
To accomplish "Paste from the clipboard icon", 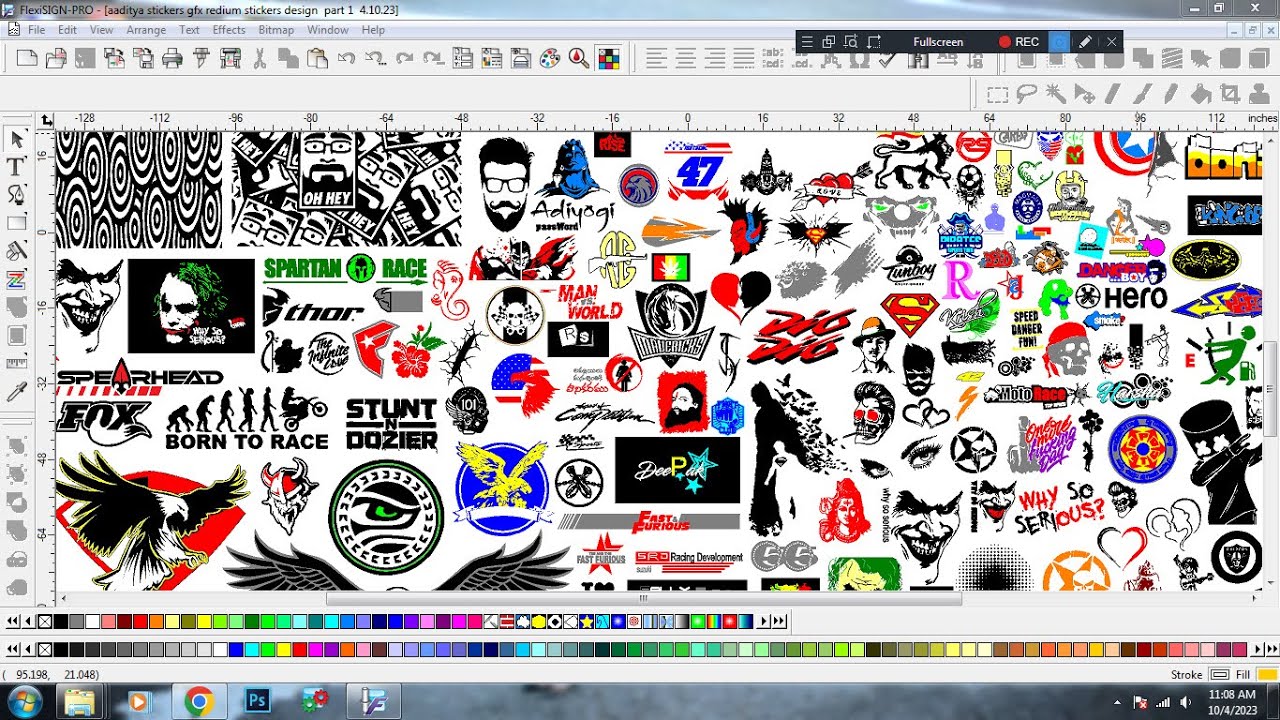I will [318, 58].
